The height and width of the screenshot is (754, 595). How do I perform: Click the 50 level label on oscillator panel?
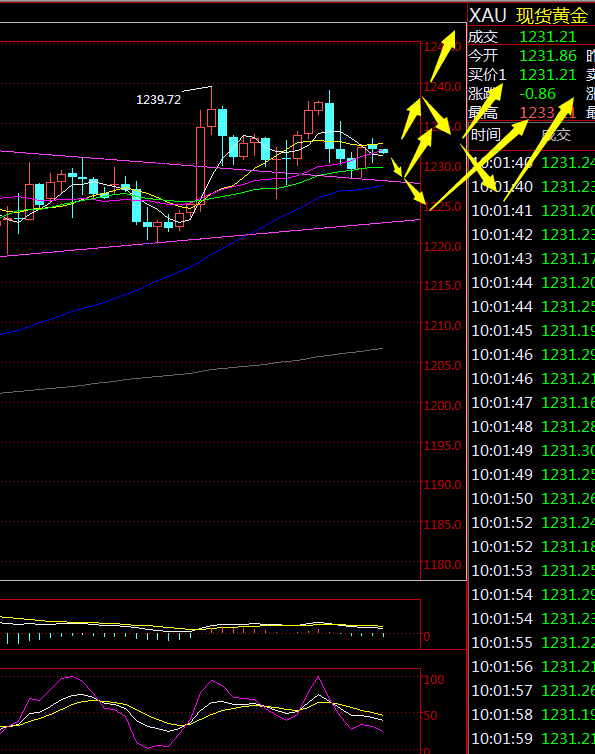tap(430, 716)
